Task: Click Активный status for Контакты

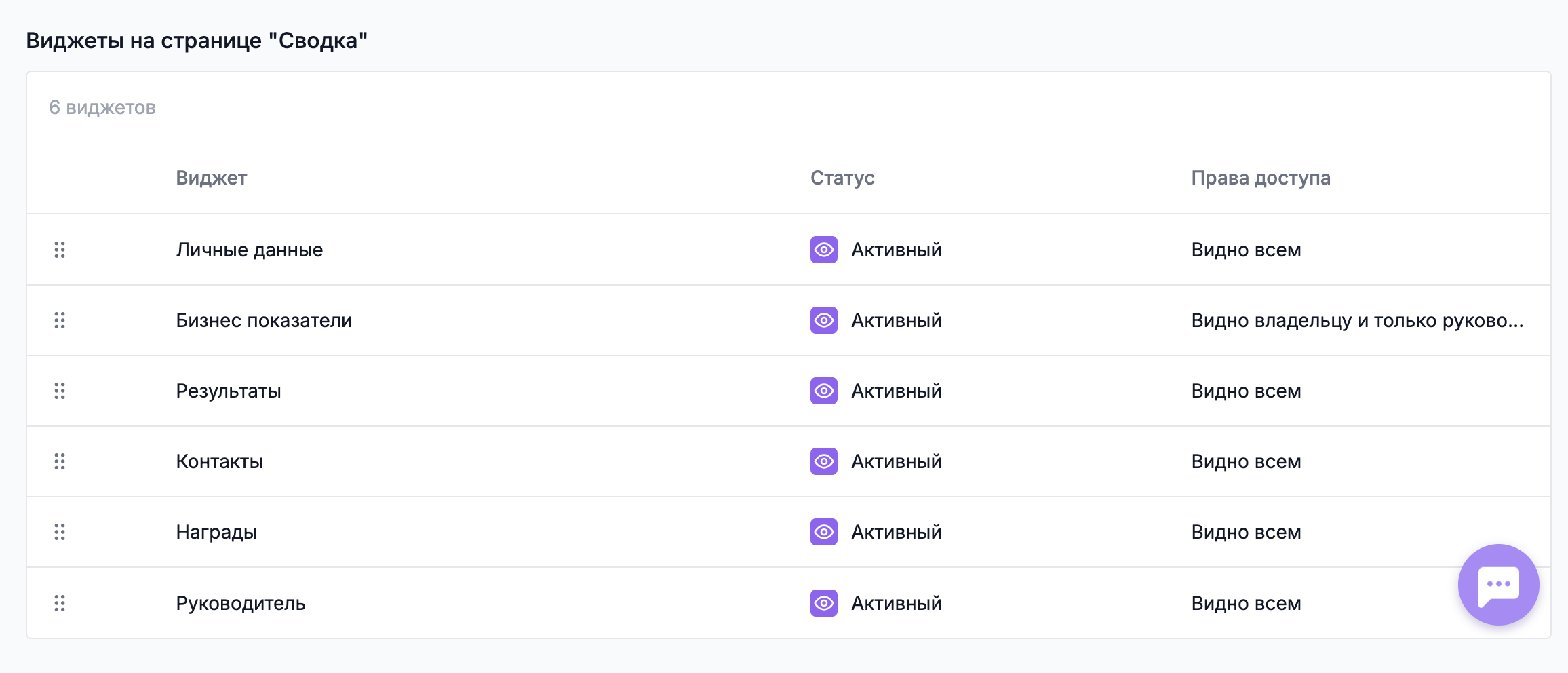Action: coord(897,461)
